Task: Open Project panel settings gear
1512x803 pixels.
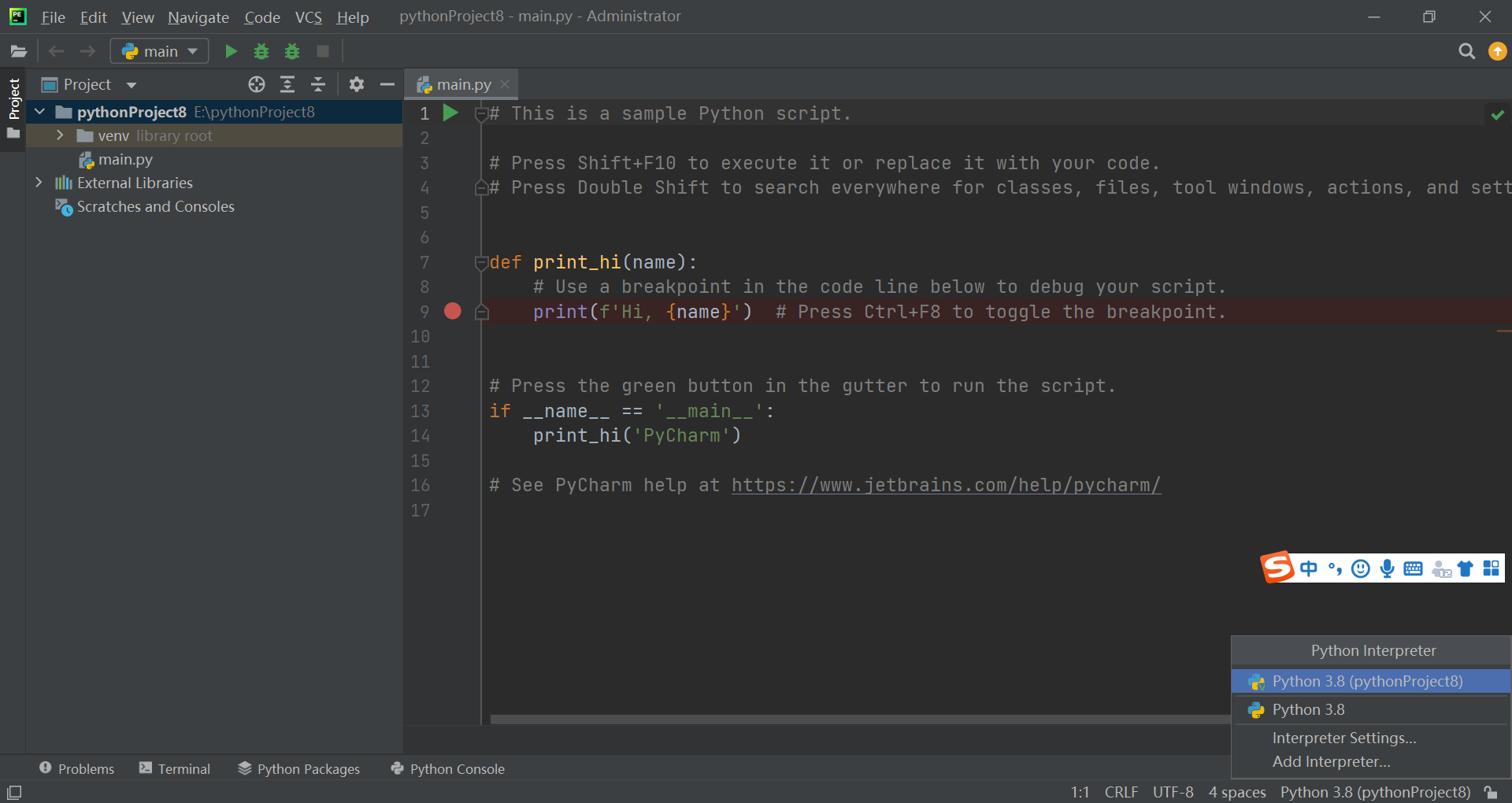Action: (357, 84)
